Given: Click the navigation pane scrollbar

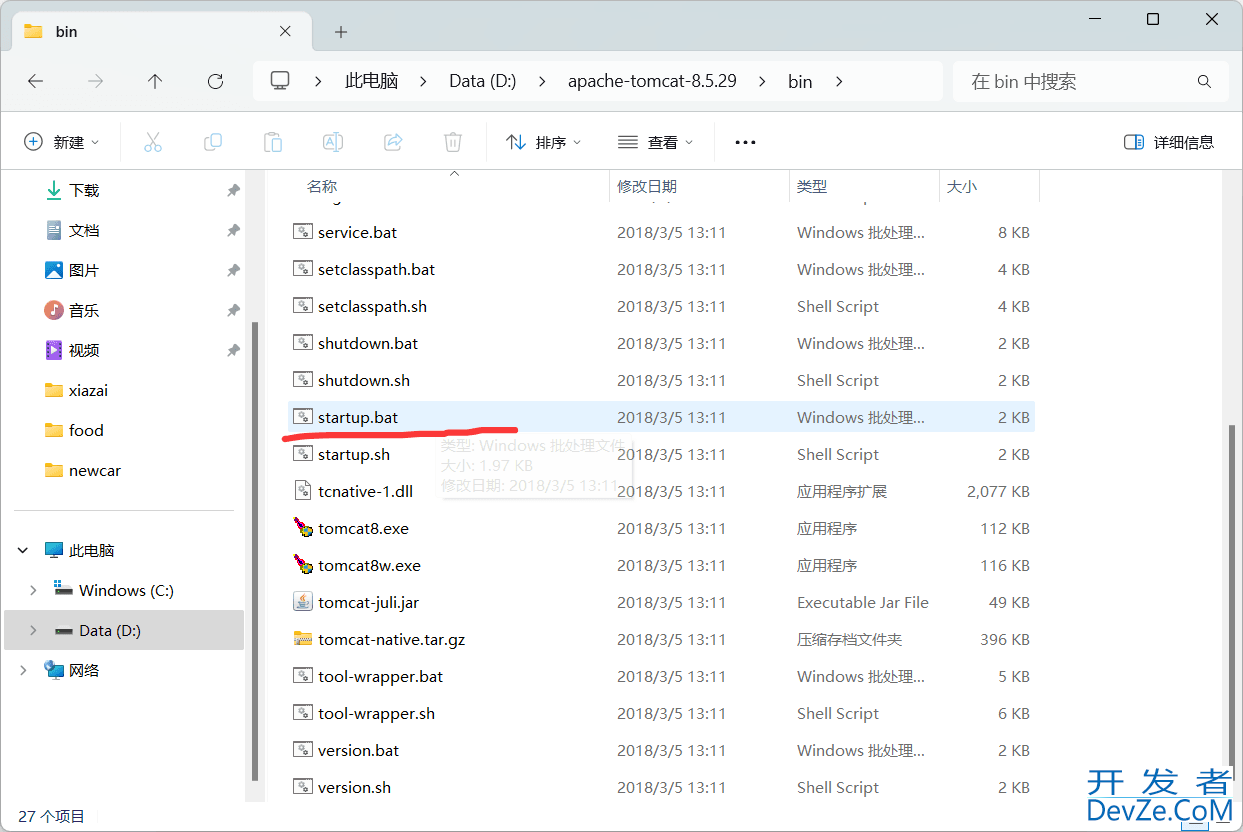Looking at the screenshot, I should pyautogui.click(x=254, y=550).
